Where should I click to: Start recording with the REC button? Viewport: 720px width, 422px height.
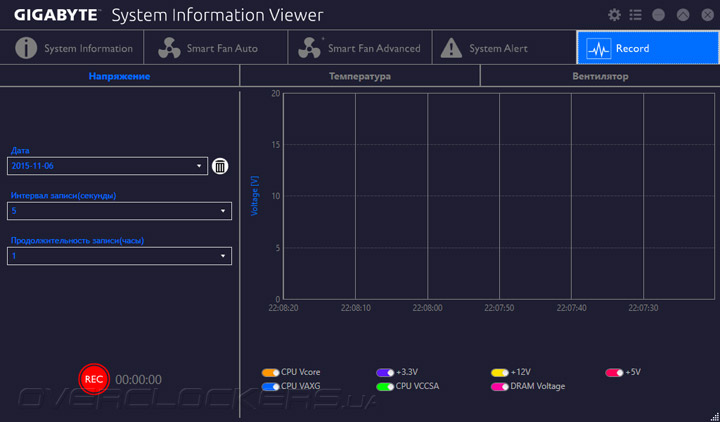pos(94,379)
